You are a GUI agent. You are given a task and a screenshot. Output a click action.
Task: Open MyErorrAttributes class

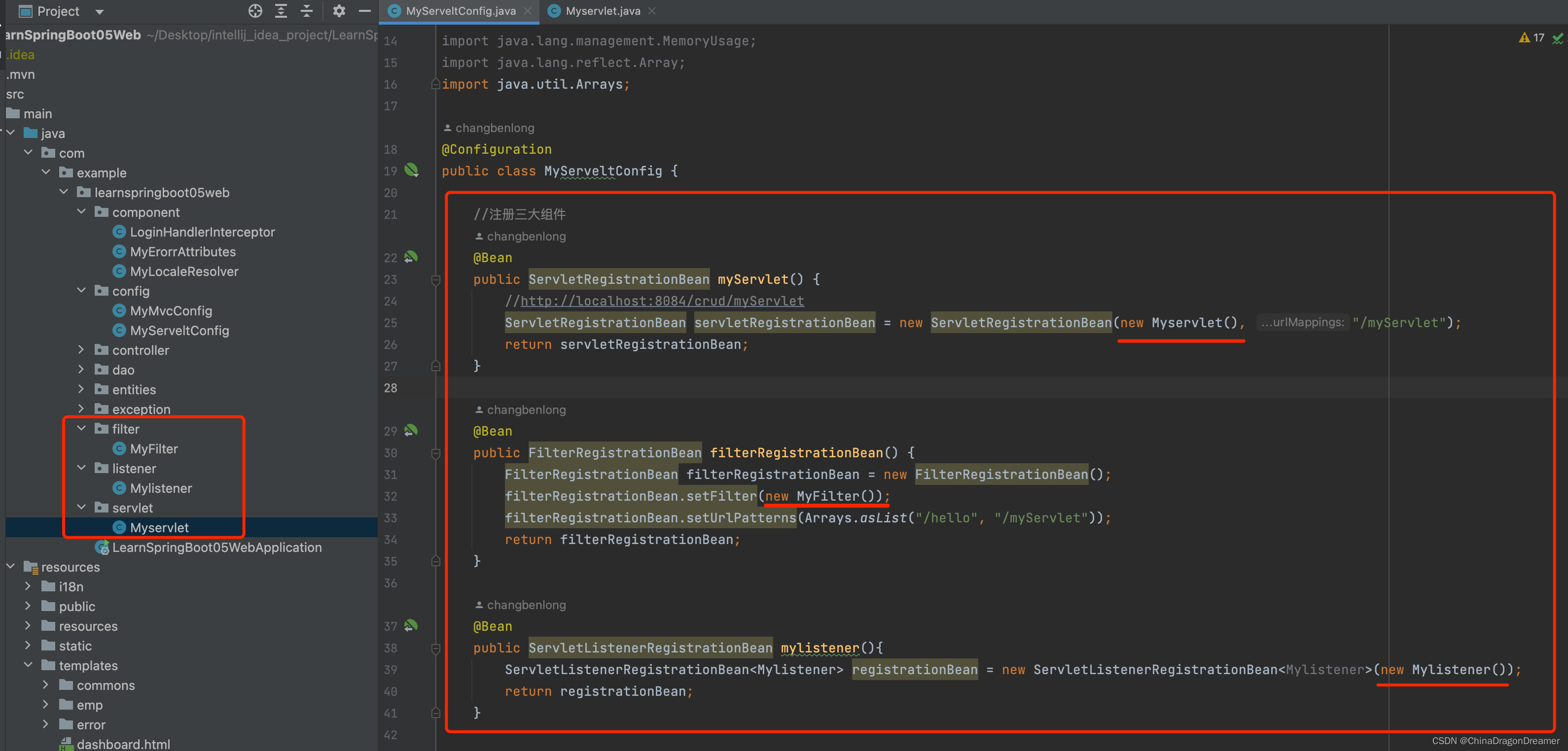182,251
